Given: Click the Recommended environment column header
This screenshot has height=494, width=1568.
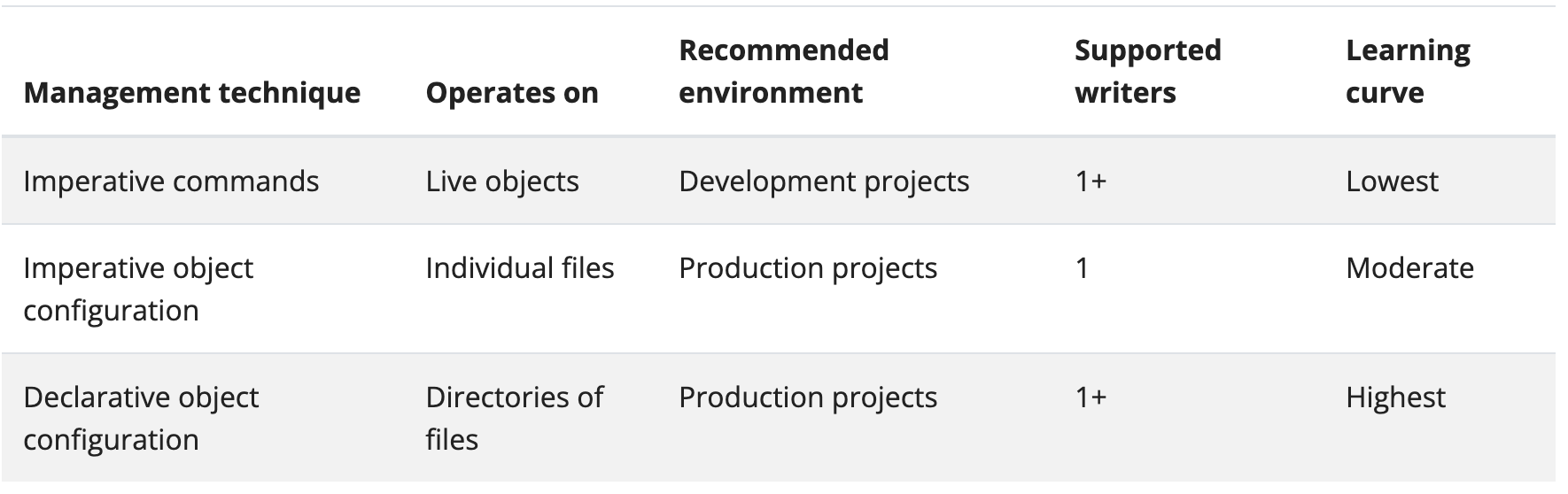Looking at the screenshot, I should (x=783, y=72).
